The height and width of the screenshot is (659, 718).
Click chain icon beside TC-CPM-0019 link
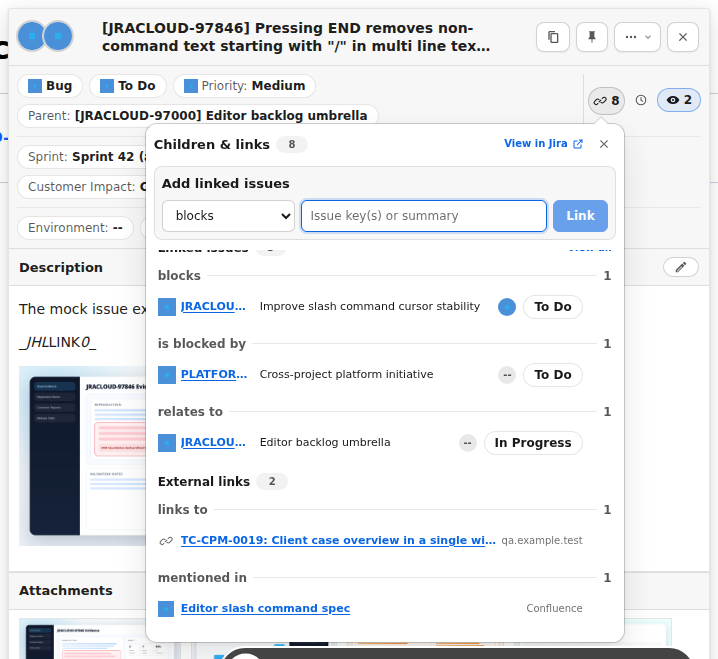tap(166, 541)
